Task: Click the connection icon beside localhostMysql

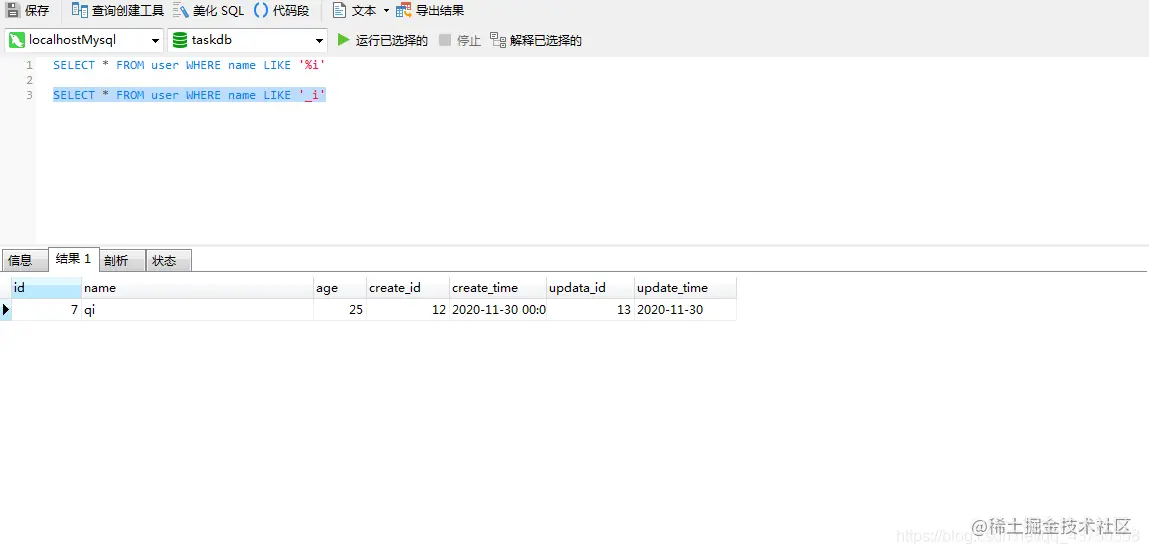Action: (x=17, y=40)
